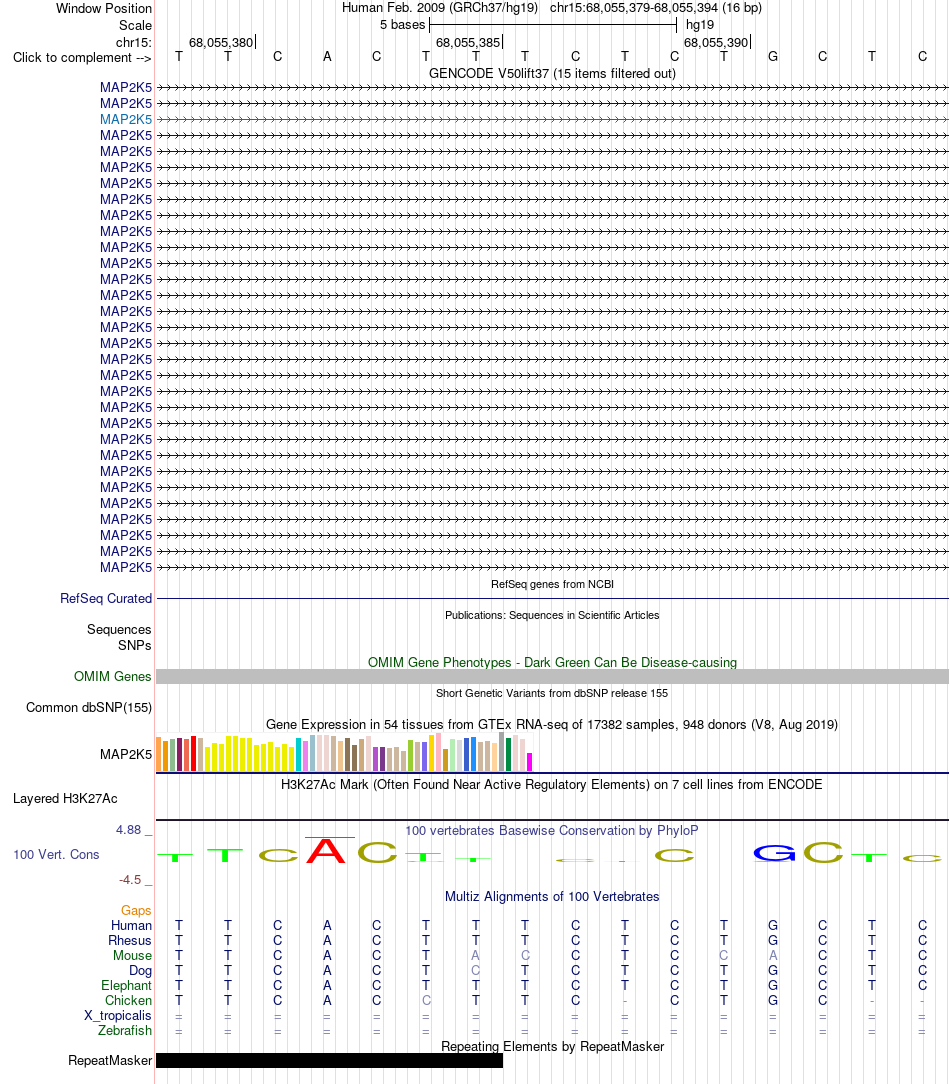The image size is (950, 1084).
Task: Click the Layered H3K27Ac track label
Action: tap(65, 799)
